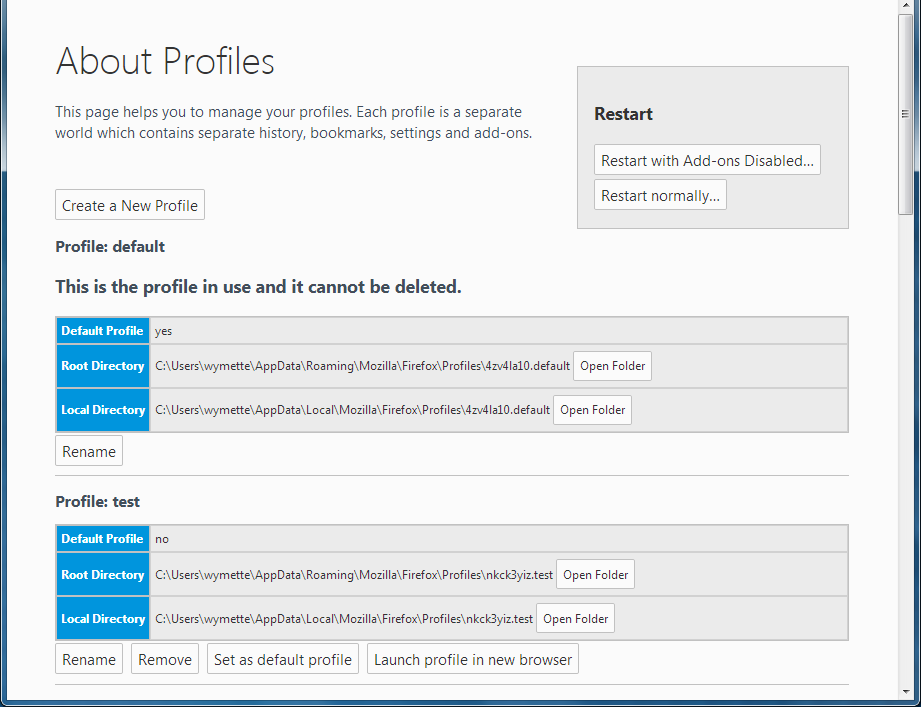Open Folder for default profile Local Directory
Viewport: 921px width, 707px height.
pos(592,410)
